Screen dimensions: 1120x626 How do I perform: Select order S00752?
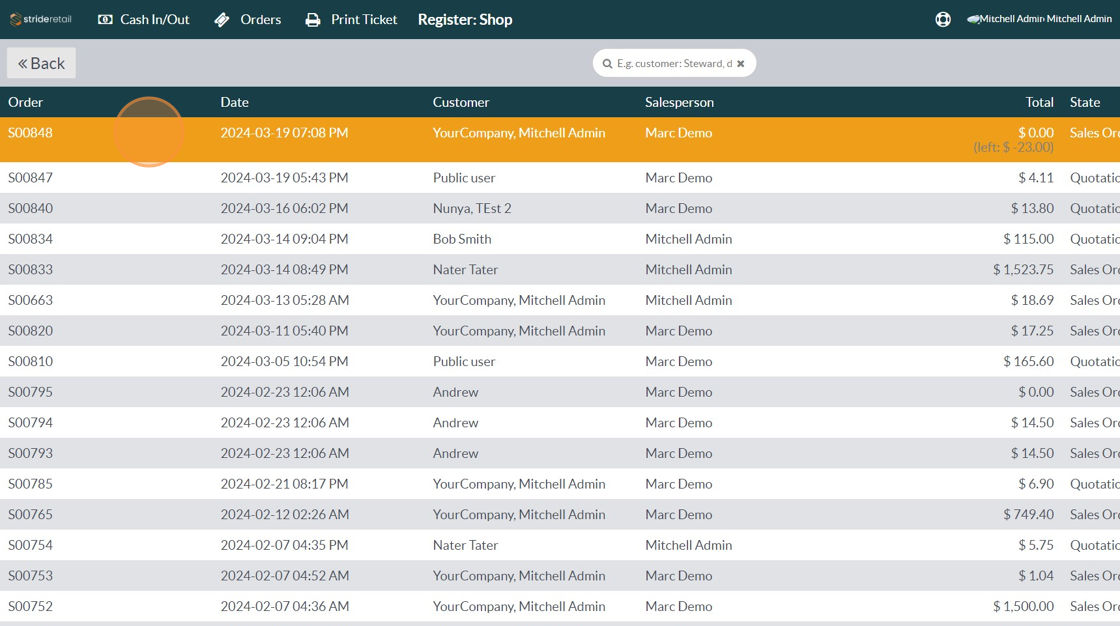[x=560, y=606]
